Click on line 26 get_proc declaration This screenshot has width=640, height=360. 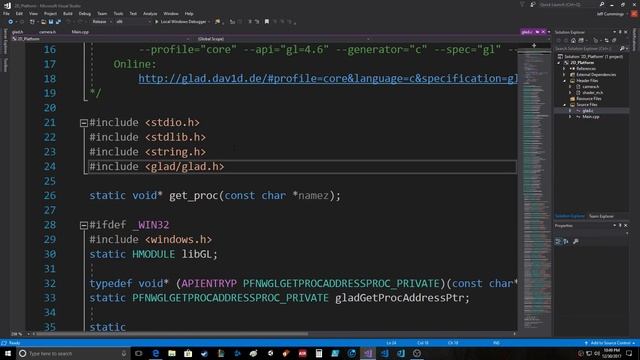click(x=215, y=196)
